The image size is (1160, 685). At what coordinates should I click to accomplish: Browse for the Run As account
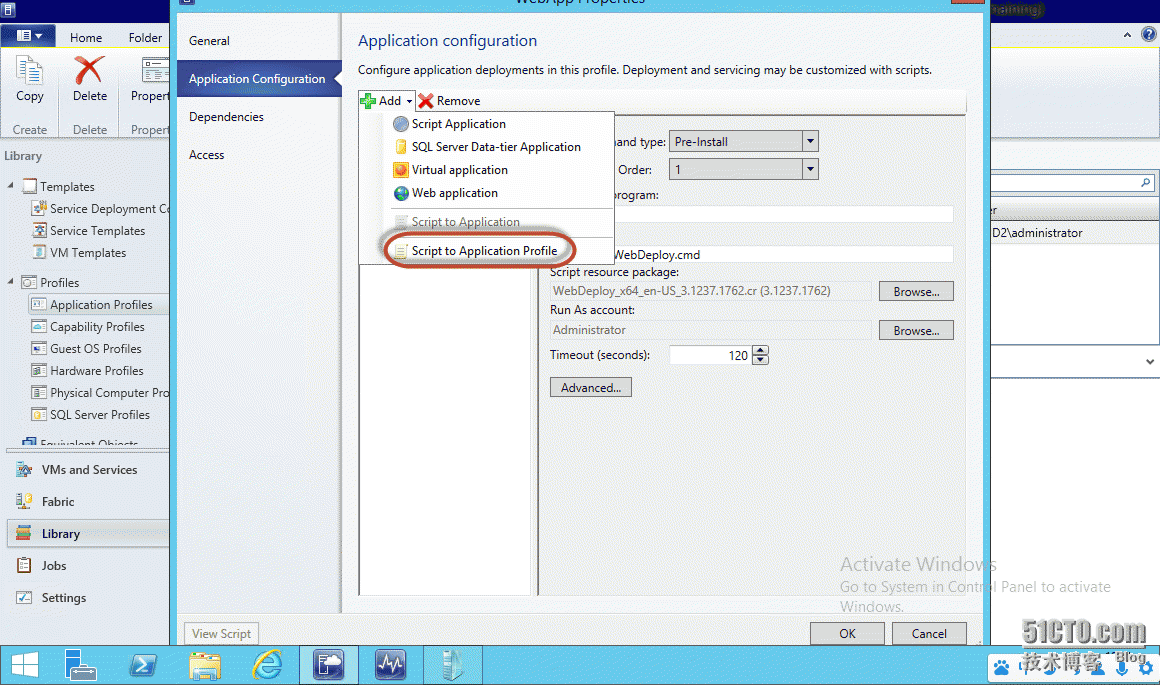pos(916,330)
